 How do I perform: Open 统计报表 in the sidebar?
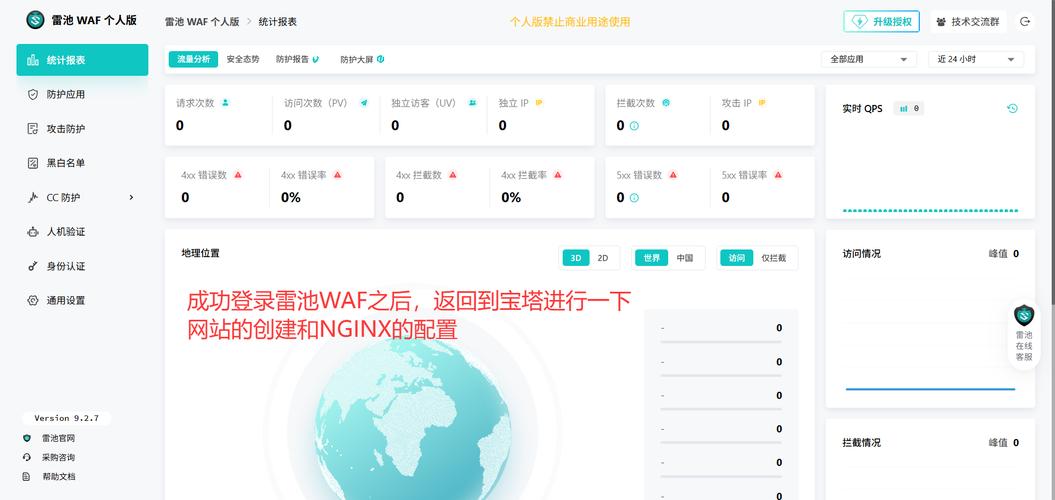(x=82, y=60)
